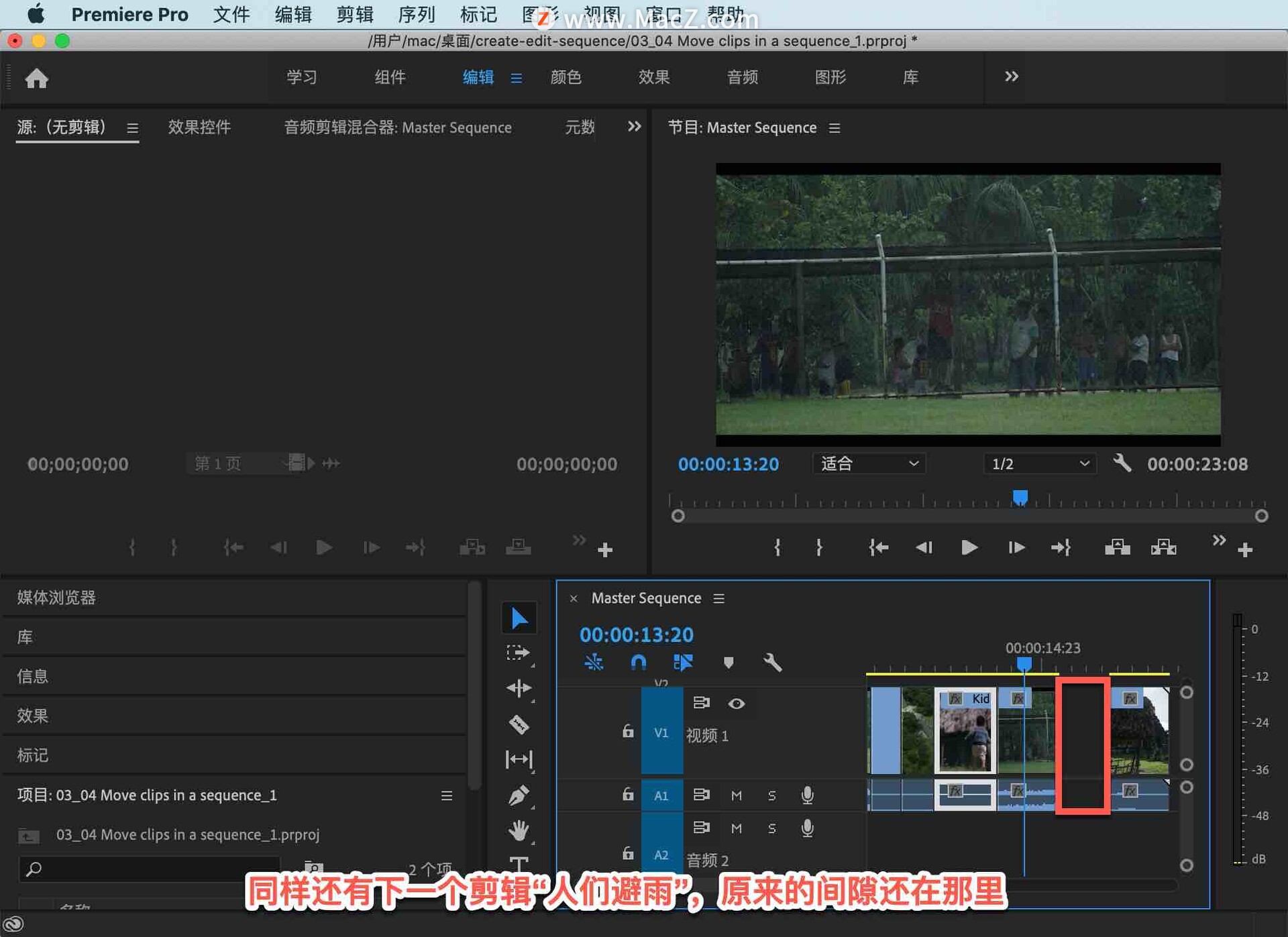The image size is (1288, 937).
Task: Solo audio track A1
Action: [x=771, y=795]
